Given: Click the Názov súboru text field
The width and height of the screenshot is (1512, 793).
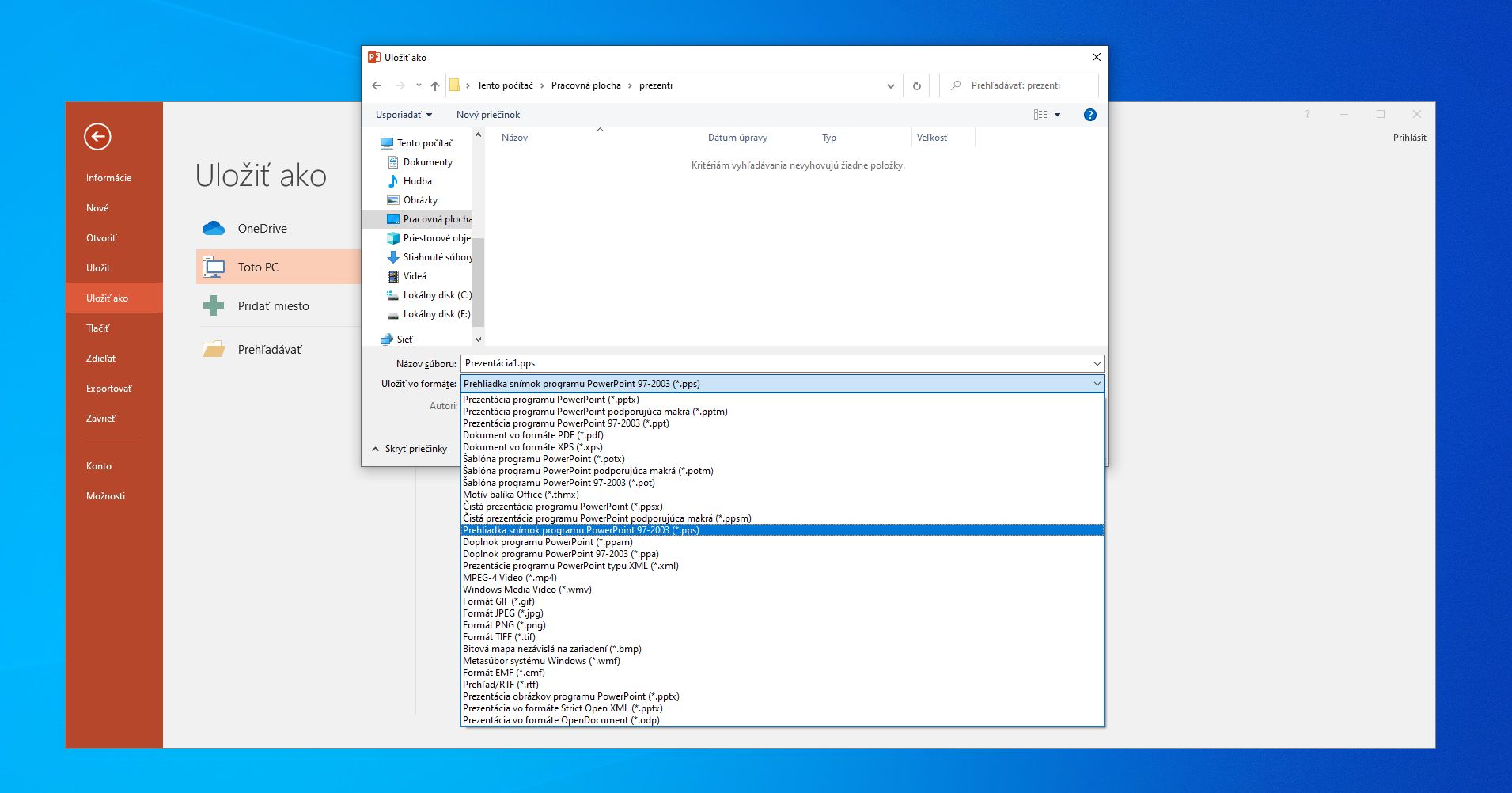Looking at the screenshot, I should coord(775,364).
